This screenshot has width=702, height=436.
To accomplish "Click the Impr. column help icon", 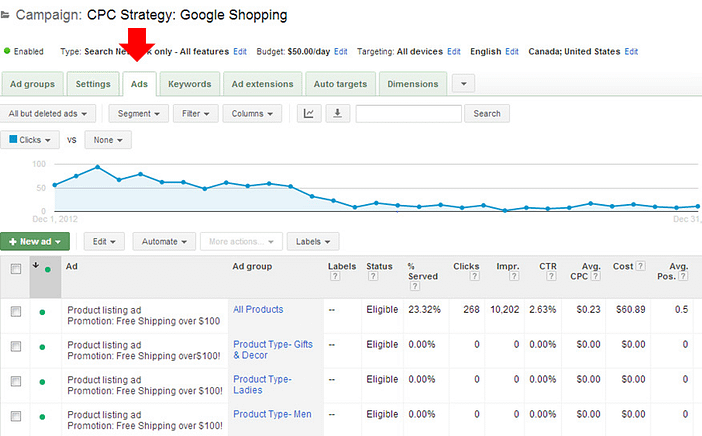I will point(514,276).
